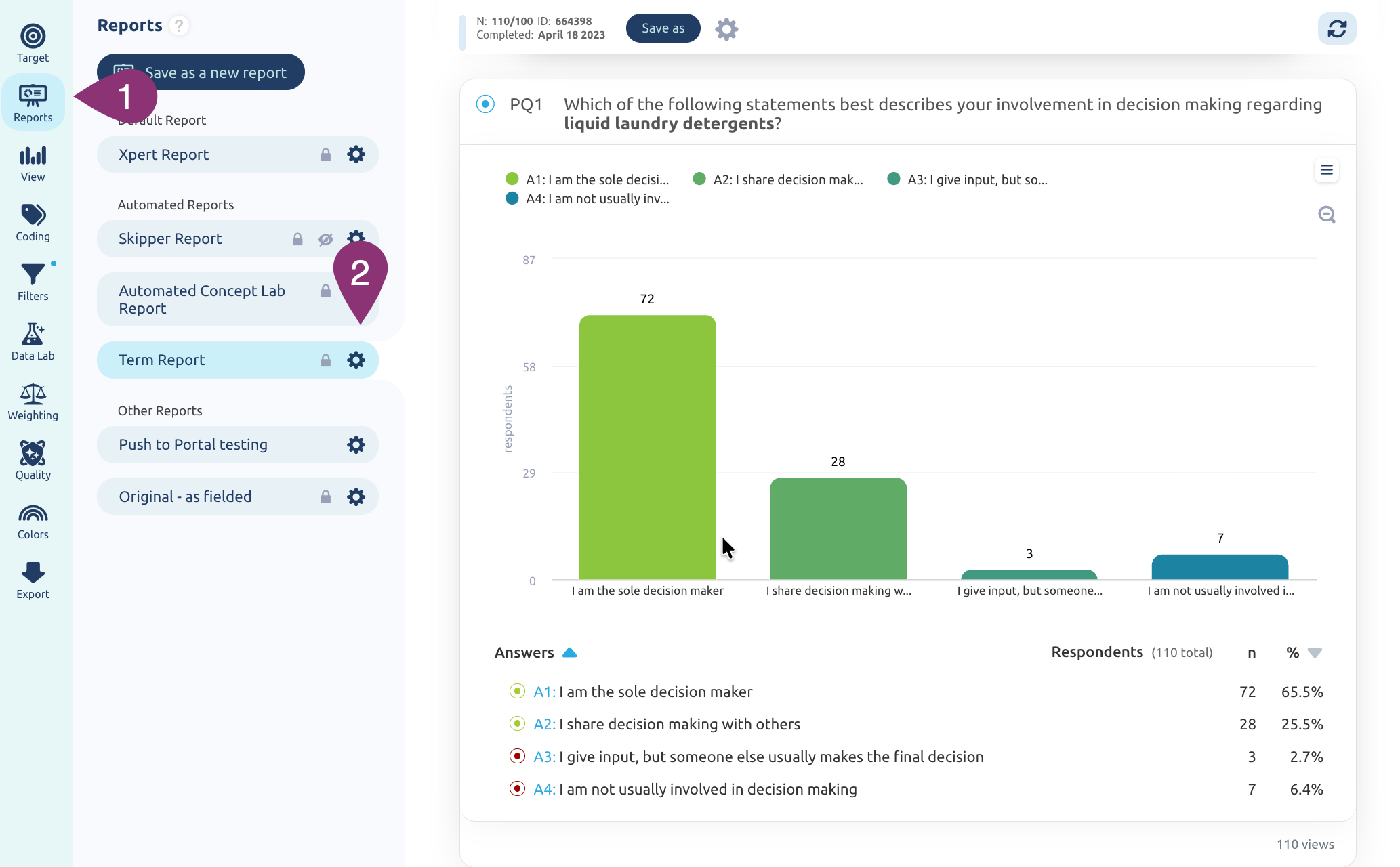
Task: Toggle the A3 answer marker in table
Action: (517, 756)
